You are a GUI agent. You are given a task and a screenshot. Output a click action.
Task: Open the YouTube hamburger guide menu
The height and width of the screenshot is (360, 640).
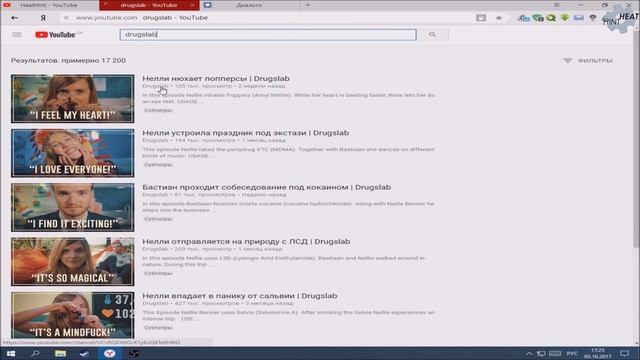[x=17, y=35]
